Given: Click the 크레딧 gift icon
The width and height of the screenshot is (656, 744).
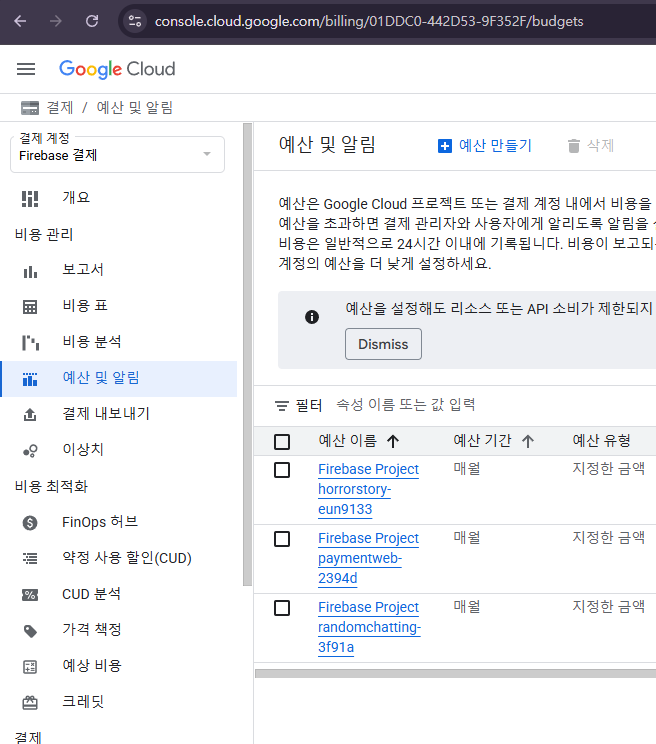Looking at the screenshot, I should (x=30, y=703).
